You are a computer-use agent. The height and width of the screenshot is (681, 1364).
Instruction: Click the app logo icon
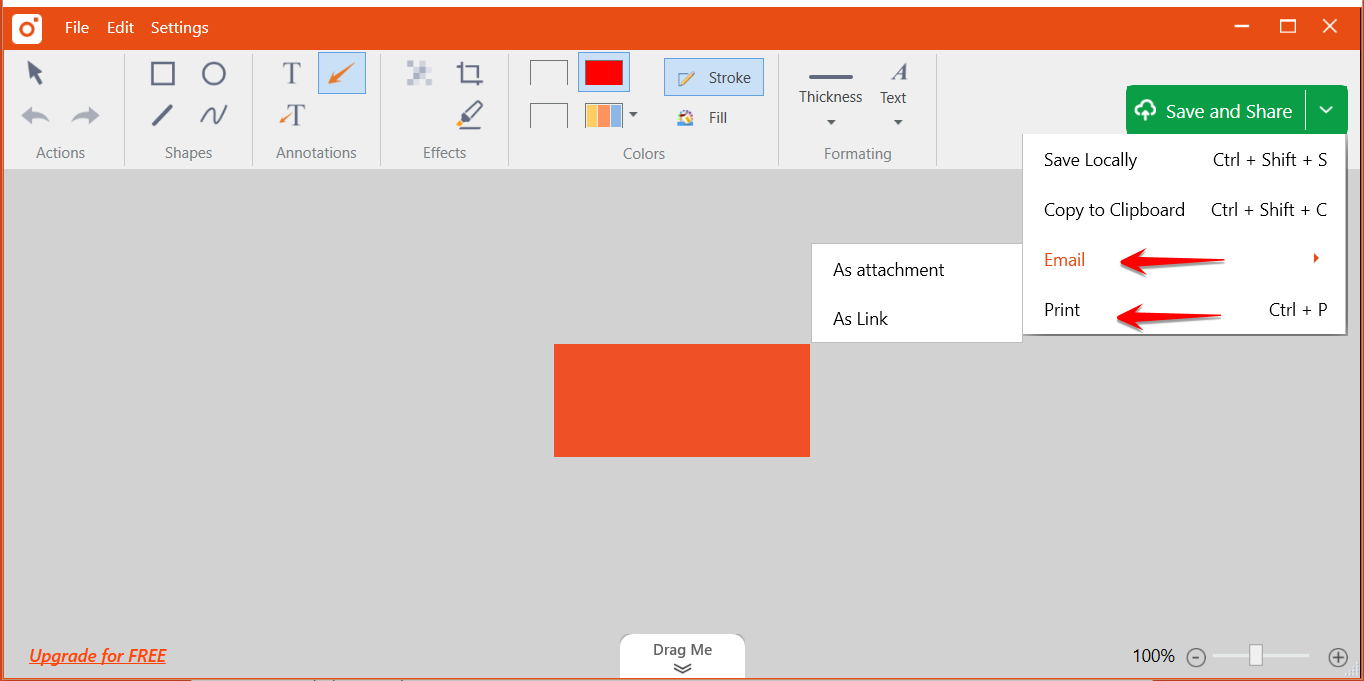27,28
